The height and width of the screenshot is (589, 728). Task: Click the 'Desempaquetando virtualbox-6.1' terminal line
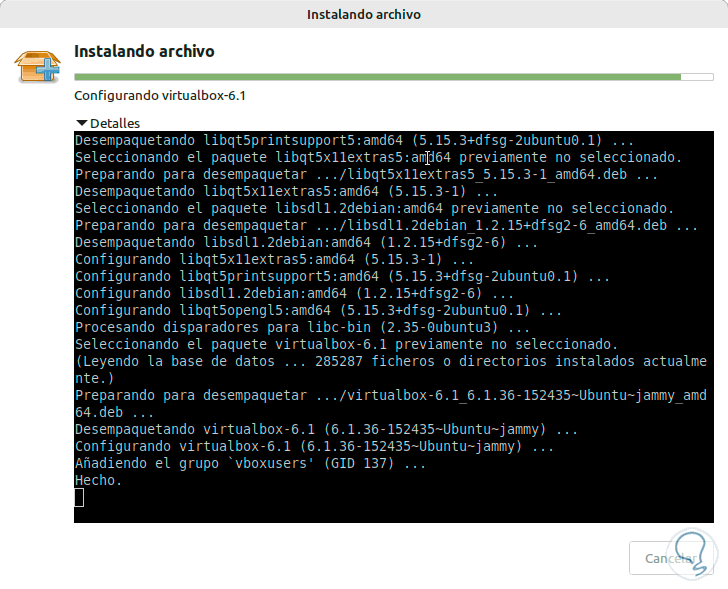326,429
